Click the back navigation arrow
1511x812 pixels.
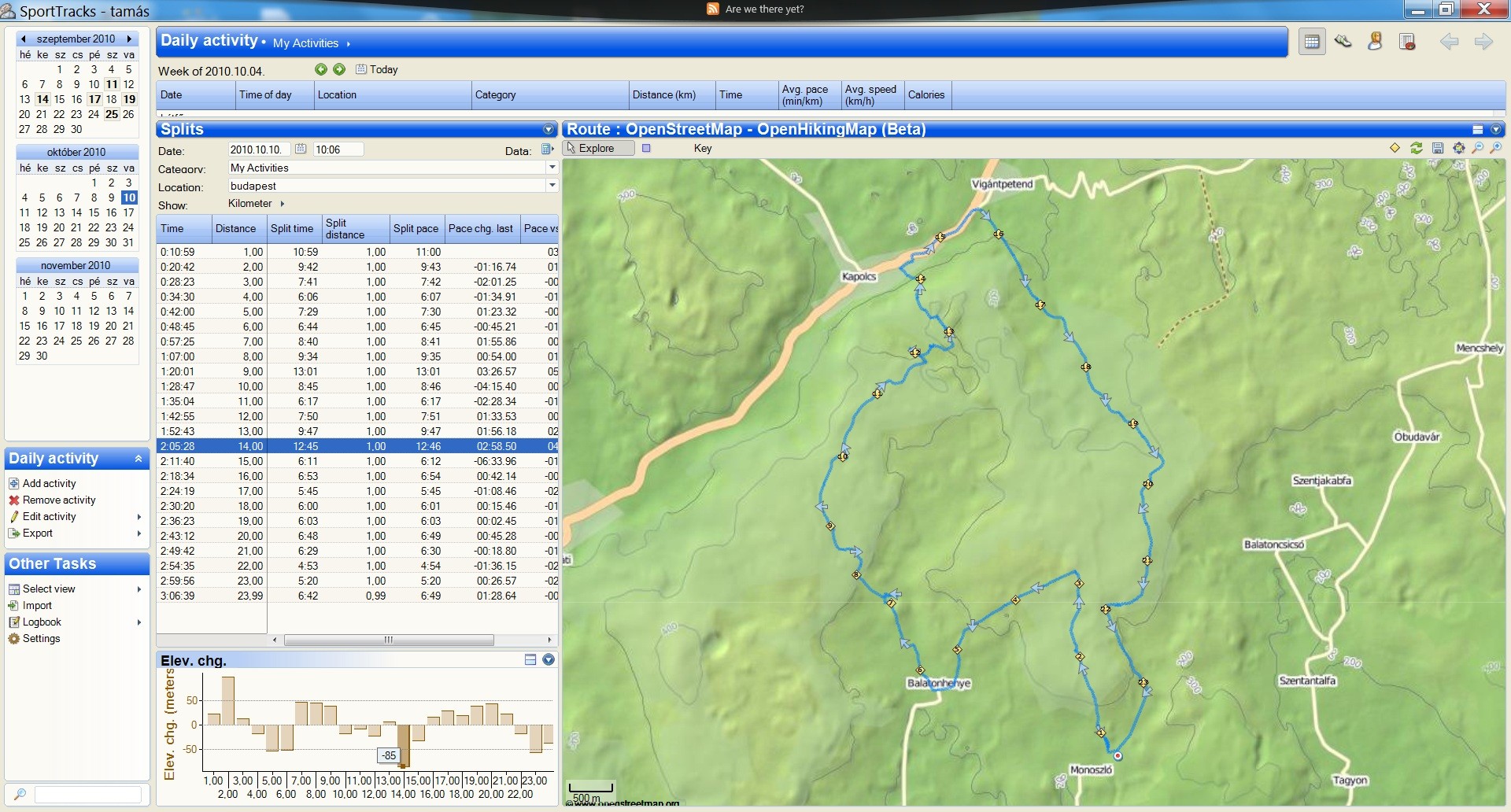1449,42
